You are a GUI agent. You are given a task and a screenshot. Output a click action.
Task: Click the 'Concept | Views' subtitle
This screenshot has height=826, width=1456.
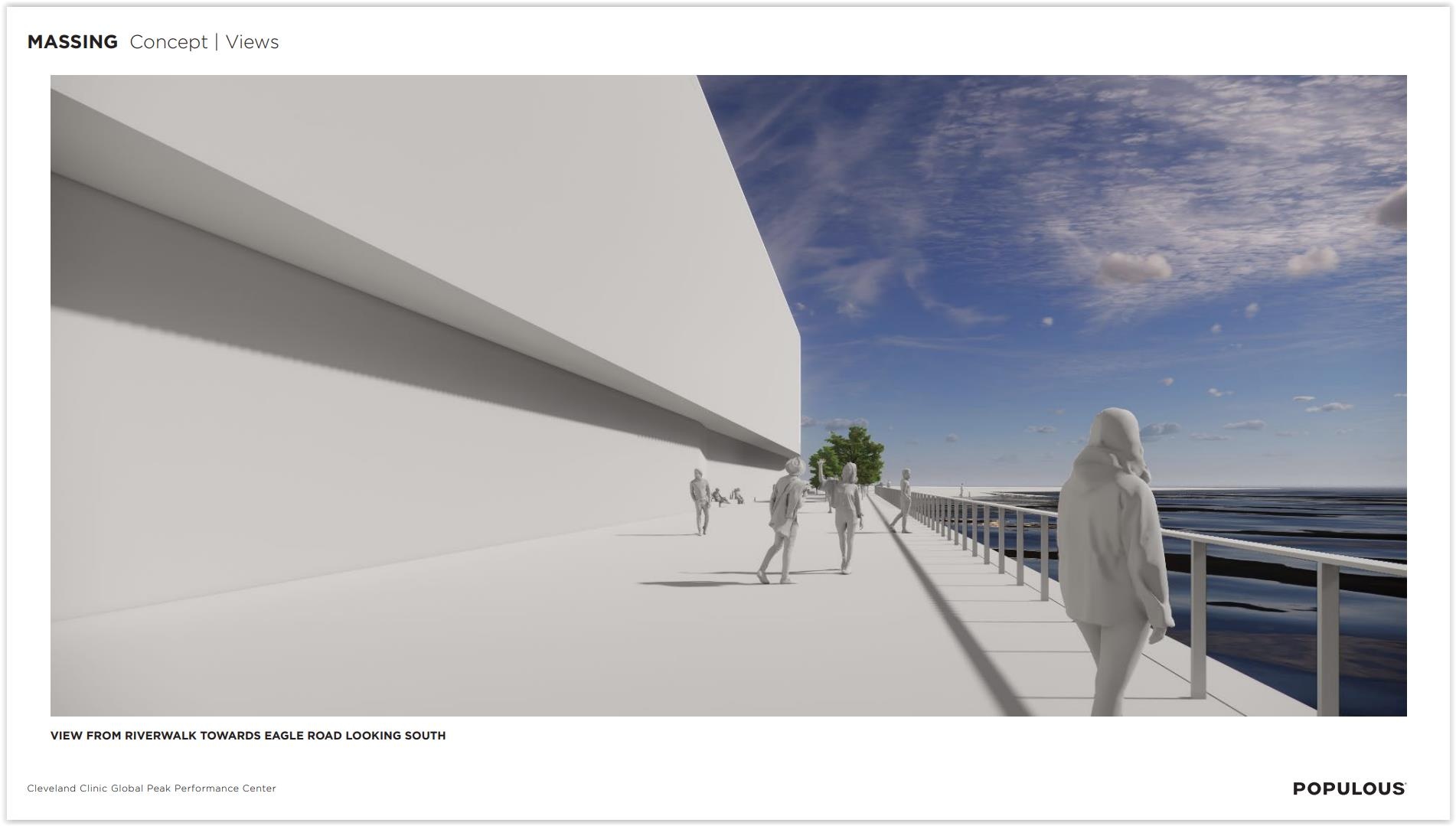tap(204, 42)
